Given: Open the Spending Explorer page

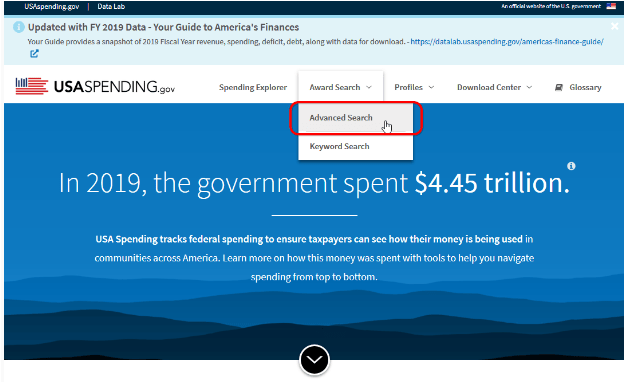Looking at the screenshot, I should 253,87.
